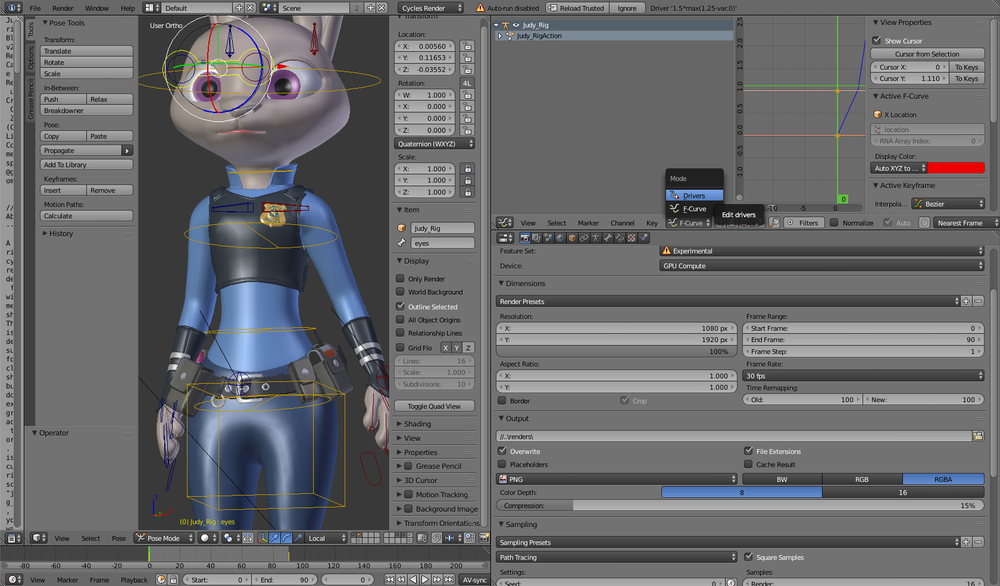1000x586 pixels.
Task: Expand Judy_RigAction in channel list
Action: coord(501,36)
